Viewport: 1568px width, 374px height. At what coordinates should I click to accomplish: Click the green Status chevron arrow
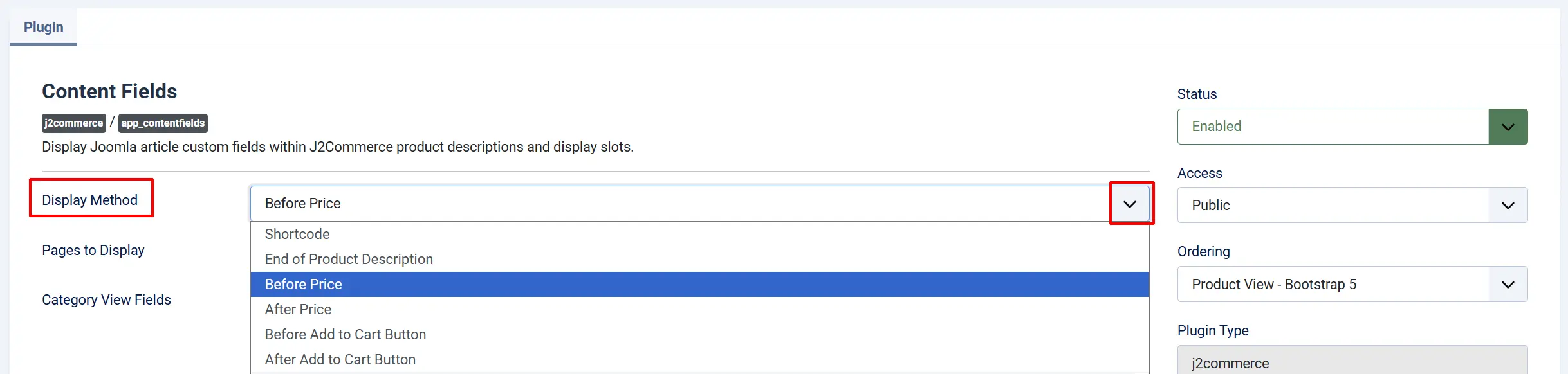coord(1508,127)
